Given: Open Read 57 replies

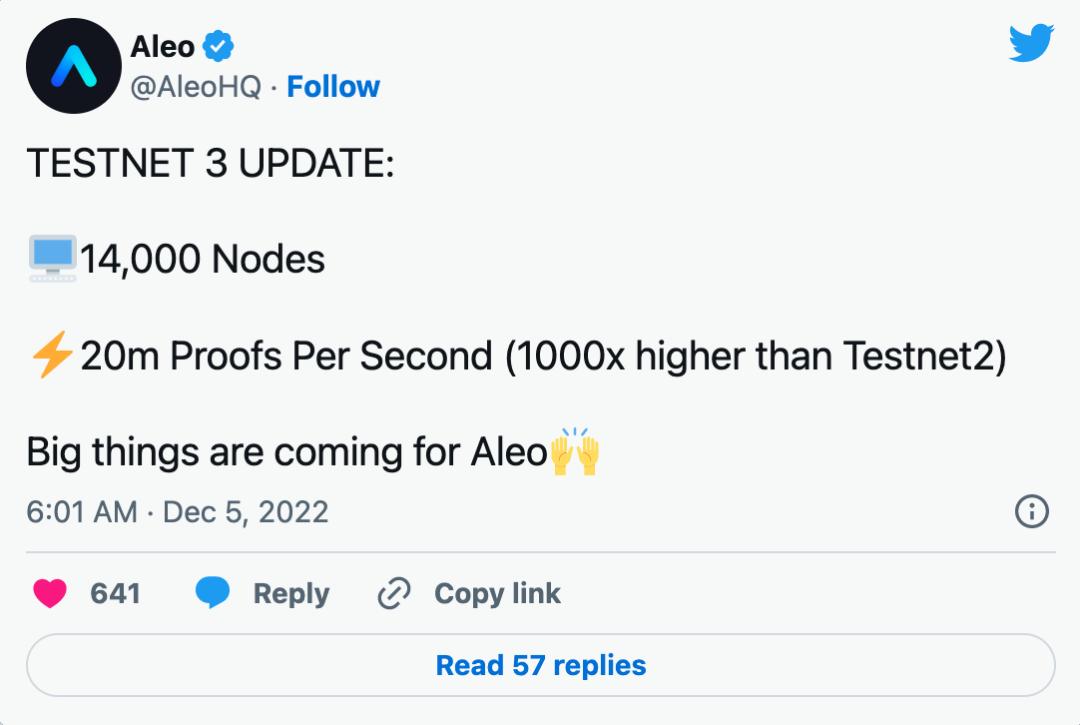Looking at the screenshot, I should [x=540, y=665].
